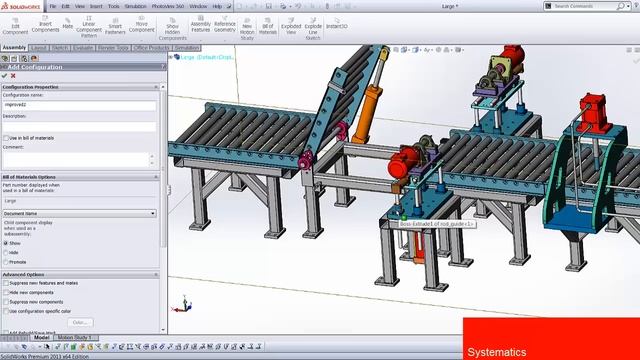Click the coordinate triad in viewport
Viewport: 640px width, 360px height.
(183, 305)
